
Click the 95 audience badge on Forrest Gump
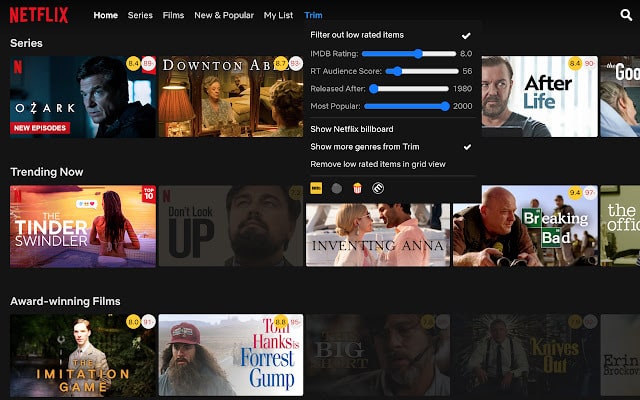tap(296, 322)
